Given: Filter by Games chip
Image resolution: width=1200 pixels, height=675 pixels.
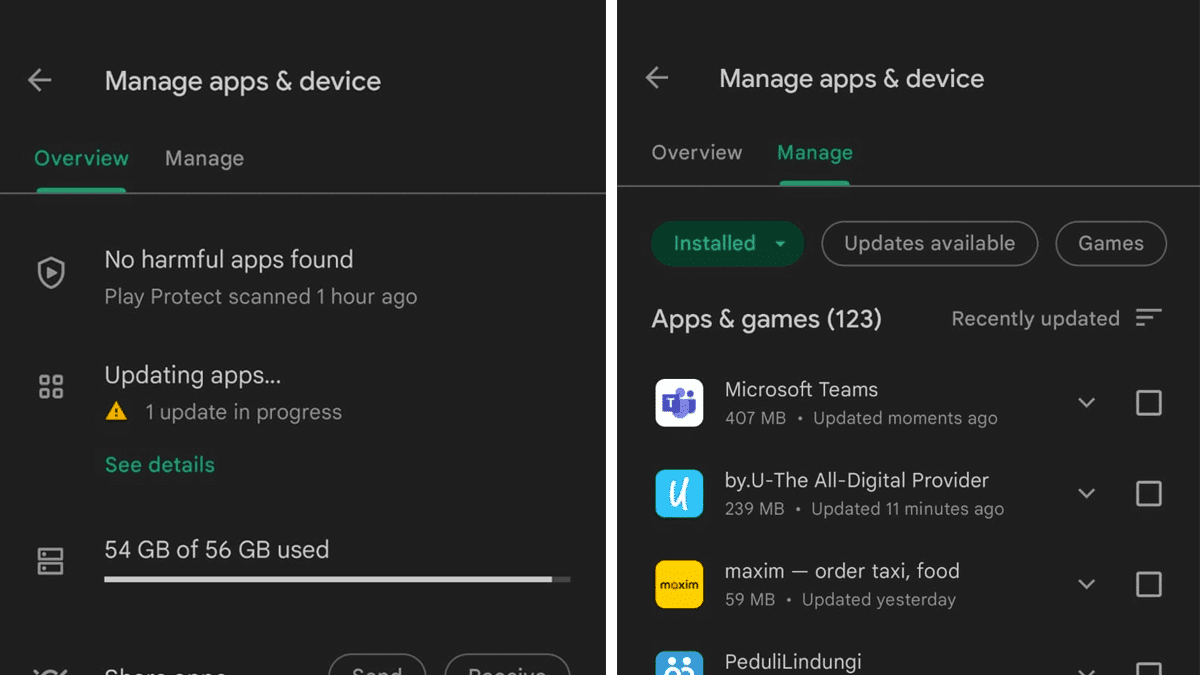Looking at the screenshot, I should click(1111, 243).
